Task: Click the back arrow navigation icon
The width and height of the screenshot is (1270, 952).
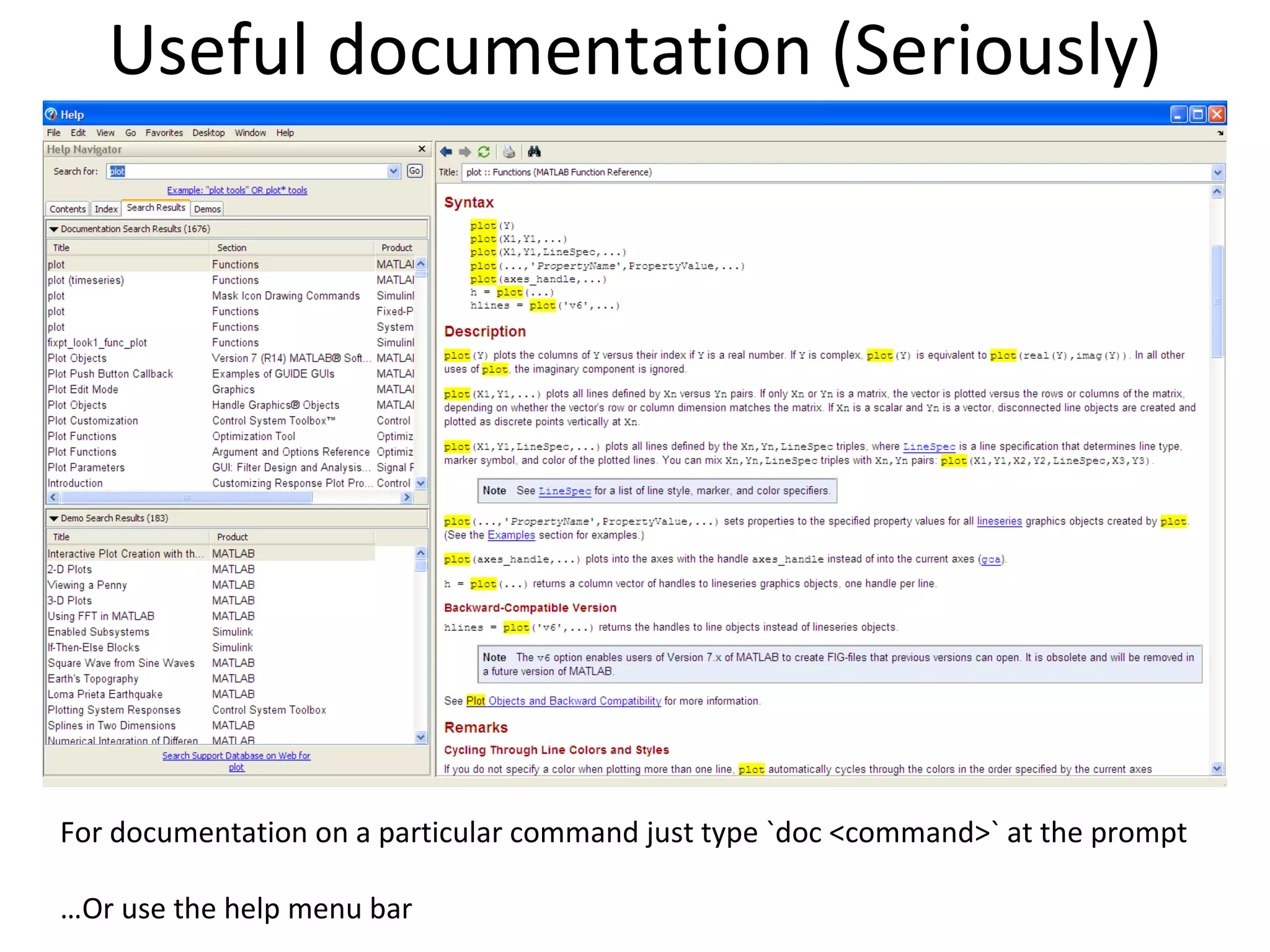Action: [x=446, y=152]
